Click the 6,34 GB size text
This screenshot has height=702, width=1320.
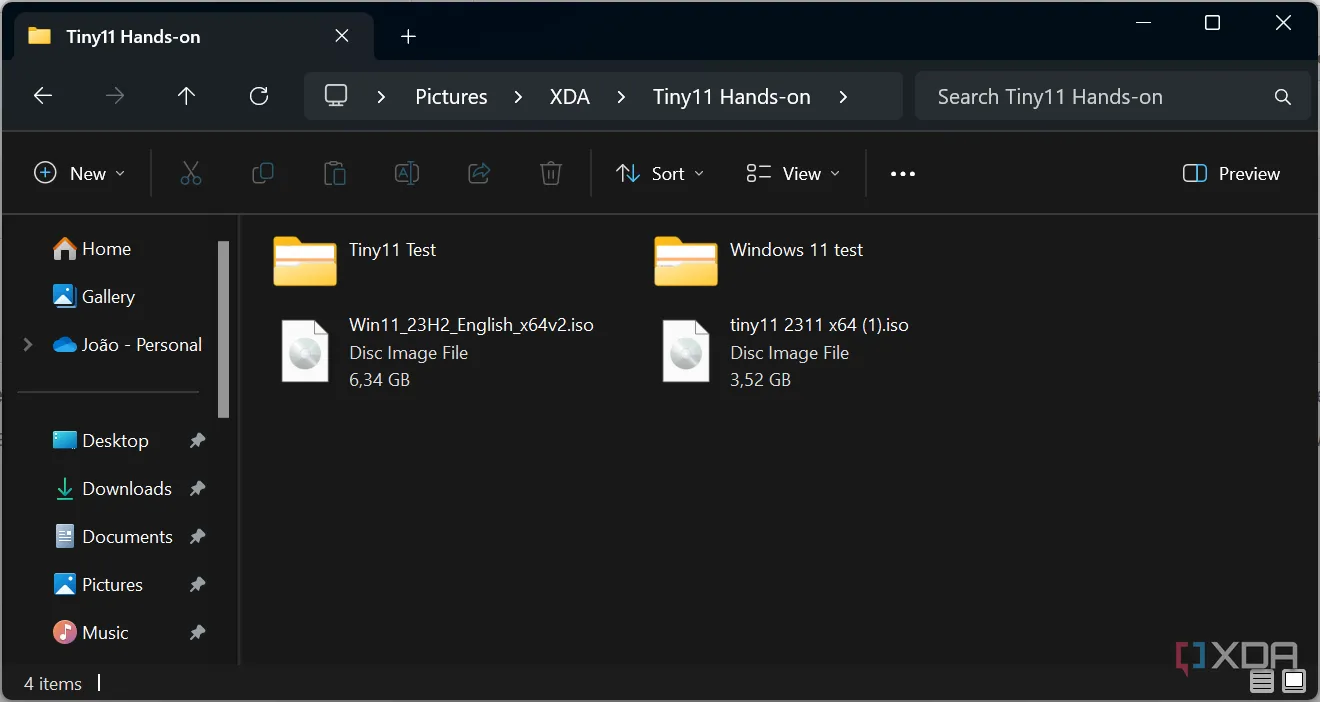pyautogui.click(x=379, y=380)
